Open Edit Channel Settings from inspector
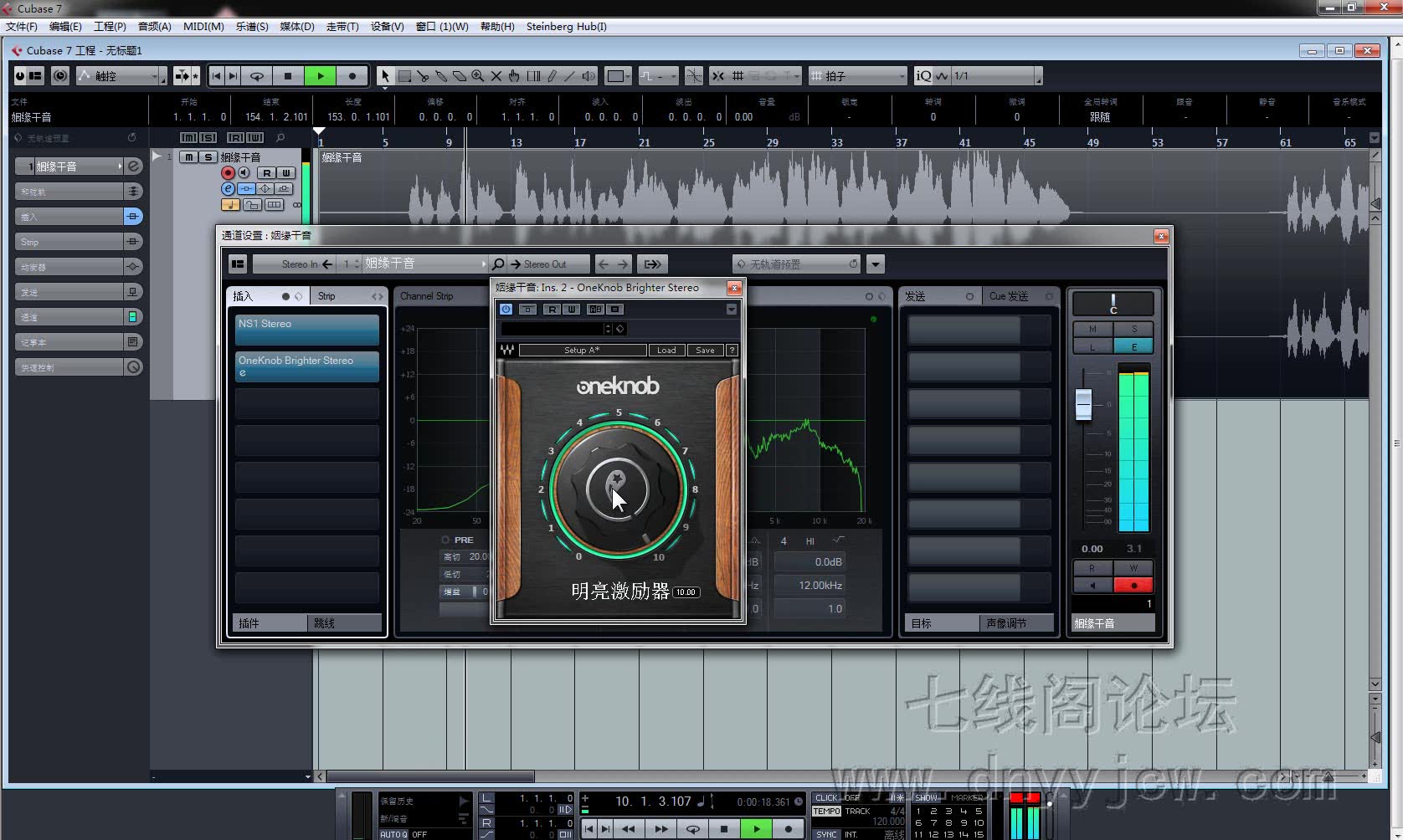Viewport: 1403px width, 840px height. click(x=134, y=166)
